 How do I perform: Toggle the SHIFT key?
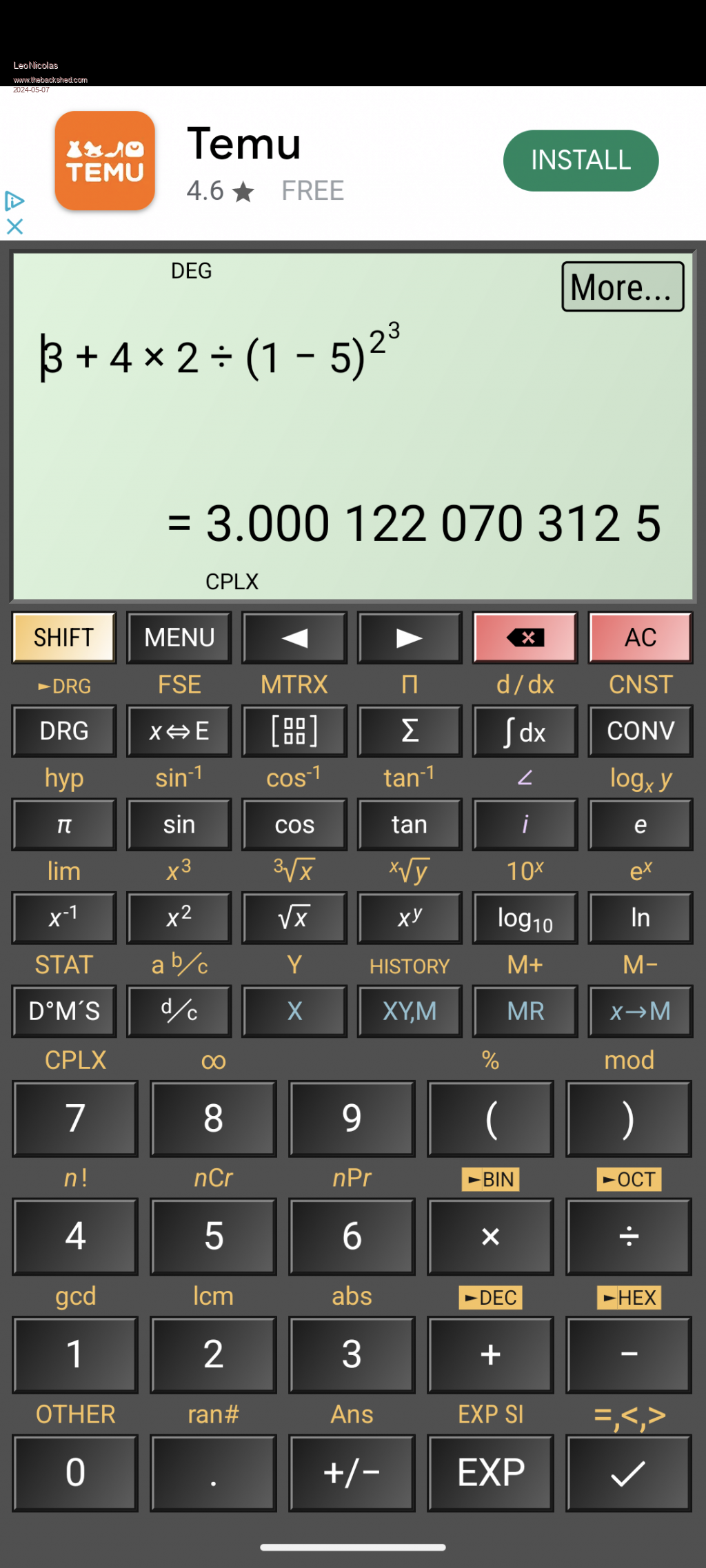(x=64, y=638)
